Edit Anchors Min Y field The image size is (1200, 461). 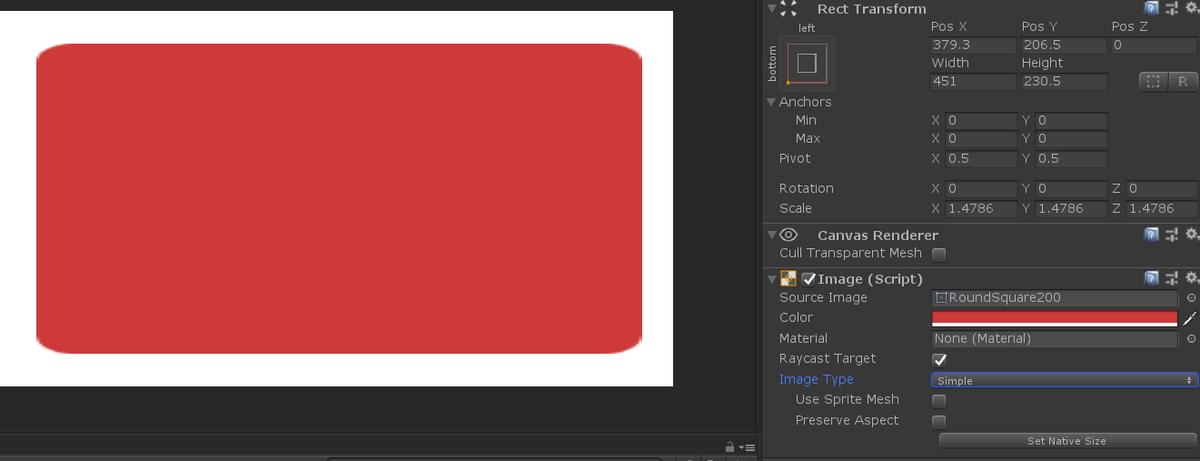click(1071, 120)
